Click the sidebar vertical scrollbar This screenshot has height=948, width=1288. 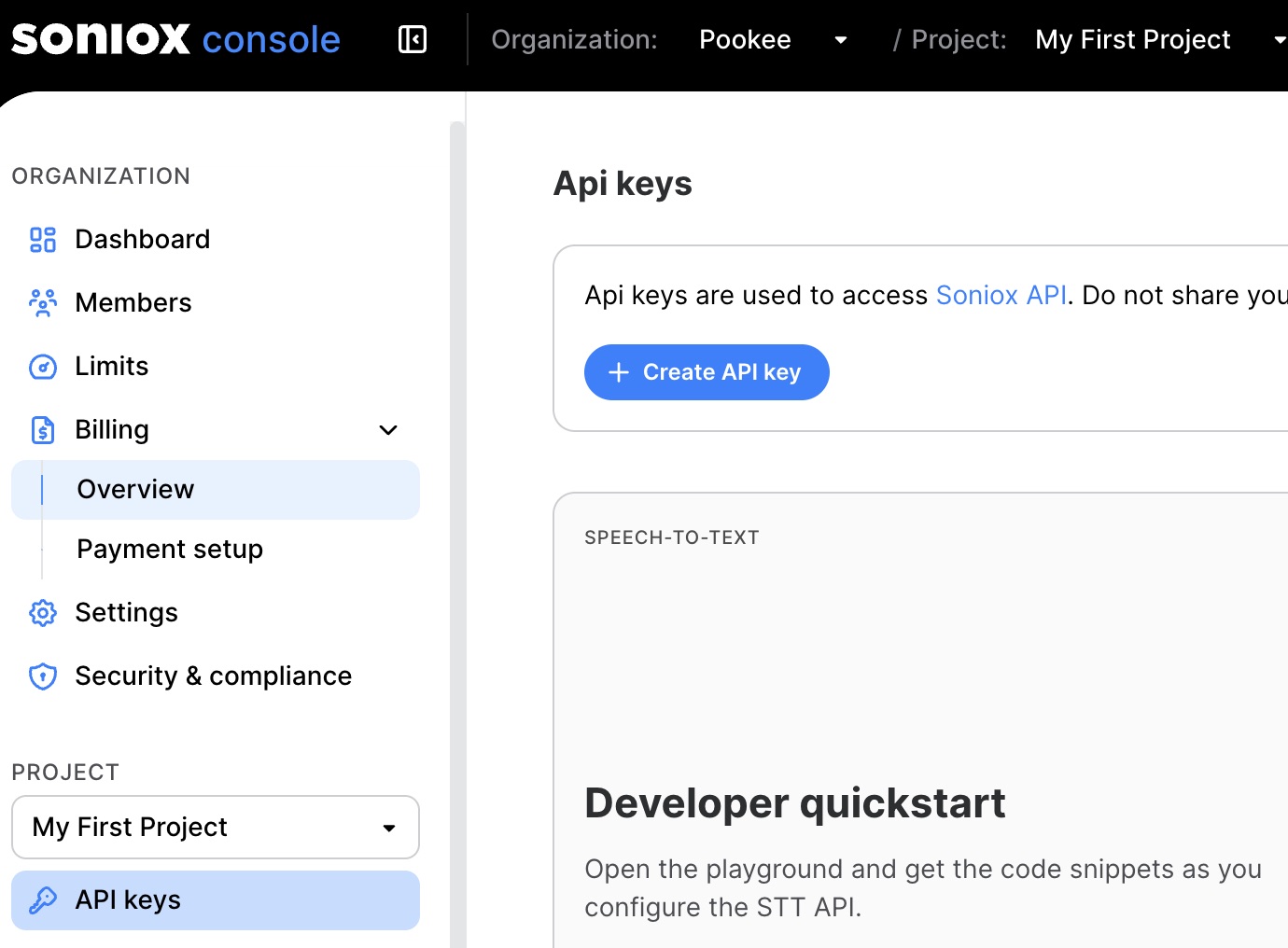457,535
